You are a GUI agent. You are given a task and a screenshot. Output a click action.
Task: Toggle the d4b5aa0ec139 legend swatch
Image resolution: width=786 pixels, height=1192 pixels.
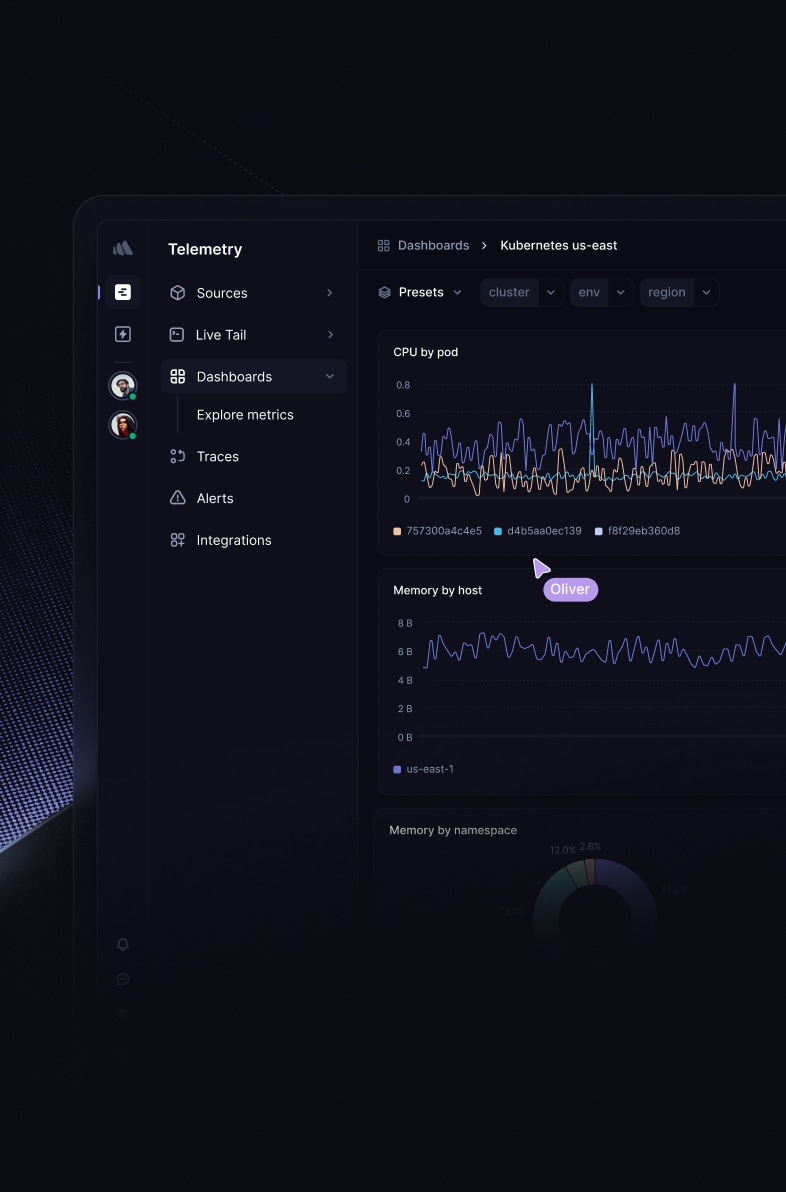[498, 531]
